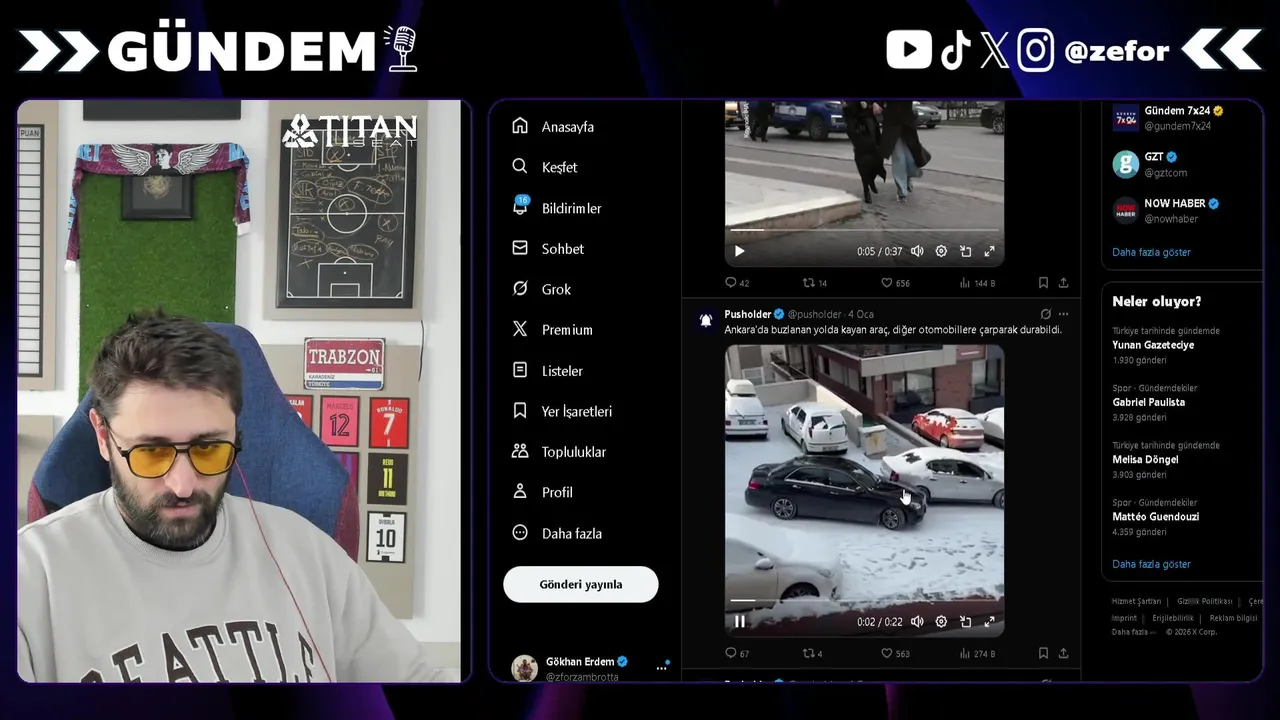The width and height of the screenshot is (1280, 720).
Task: Click the Yer İşaretleri label
Action: (x=577, y=412)
